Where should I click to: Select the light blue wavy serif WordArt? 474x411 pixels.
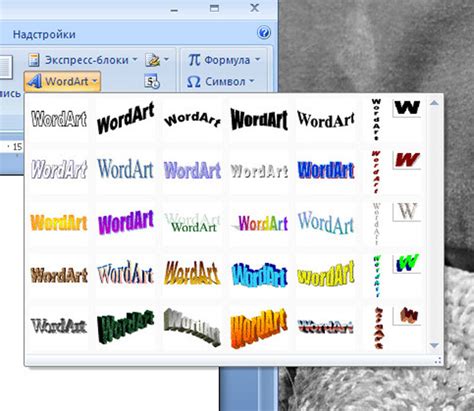point(326,223)
